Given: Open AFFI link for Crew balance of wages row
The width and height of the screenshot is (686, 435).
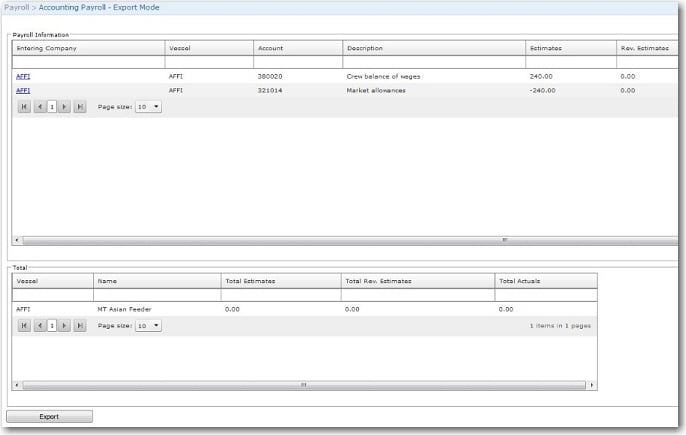Looking at the screenshot, I should pyautogui.click(x=22, y=75).
